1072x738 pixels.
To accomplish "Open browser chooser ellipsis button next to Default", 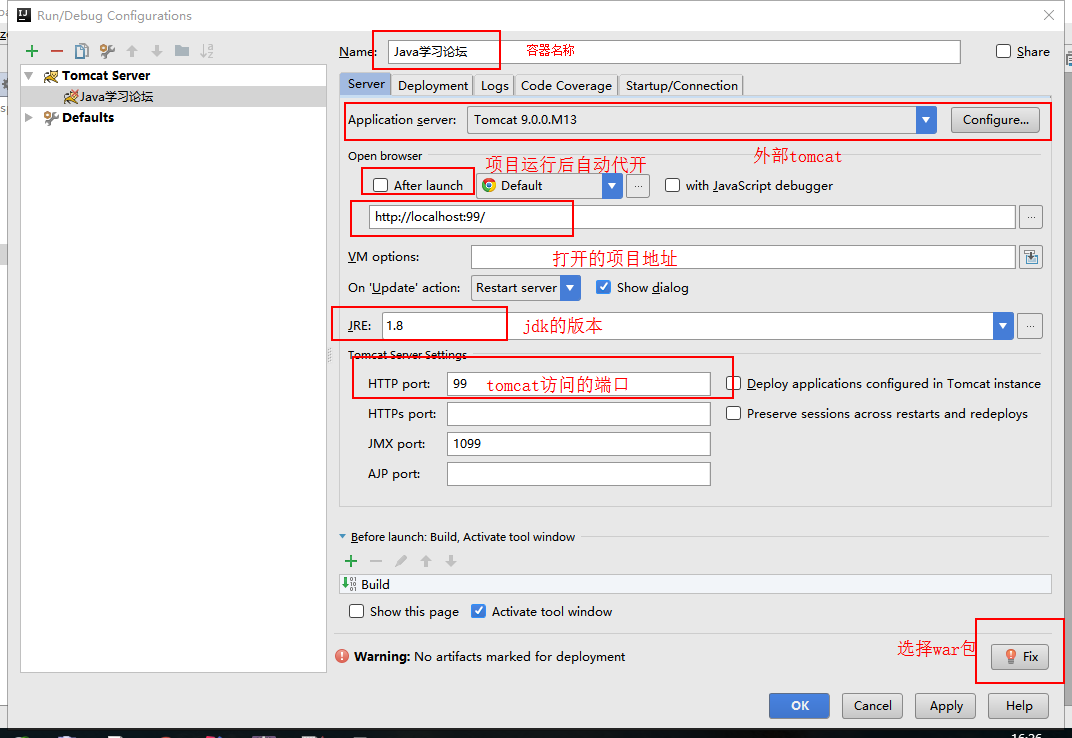I will click(638, 185).
